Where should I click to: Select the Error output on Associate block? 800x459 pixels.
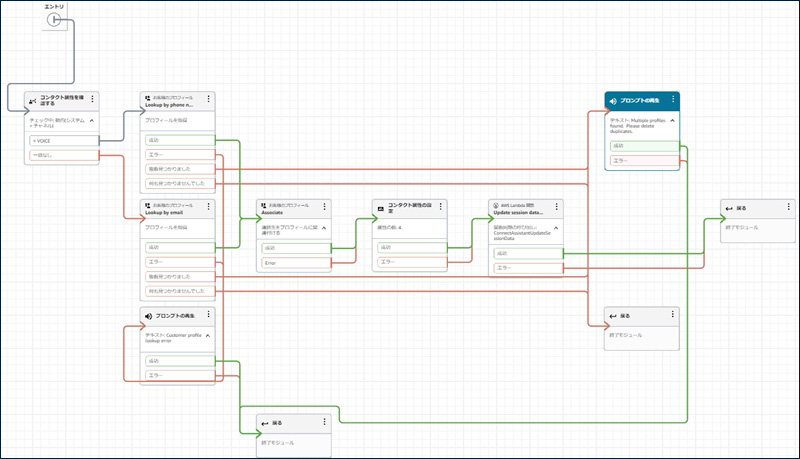[292, 263]
